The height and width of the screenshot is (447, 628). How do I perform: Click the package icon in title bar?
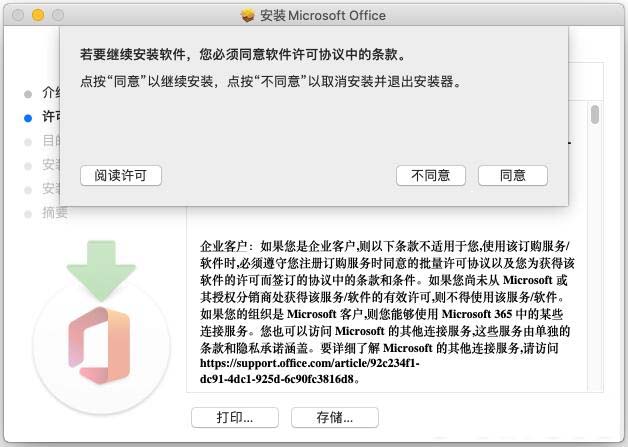click(x=248, y=15)
